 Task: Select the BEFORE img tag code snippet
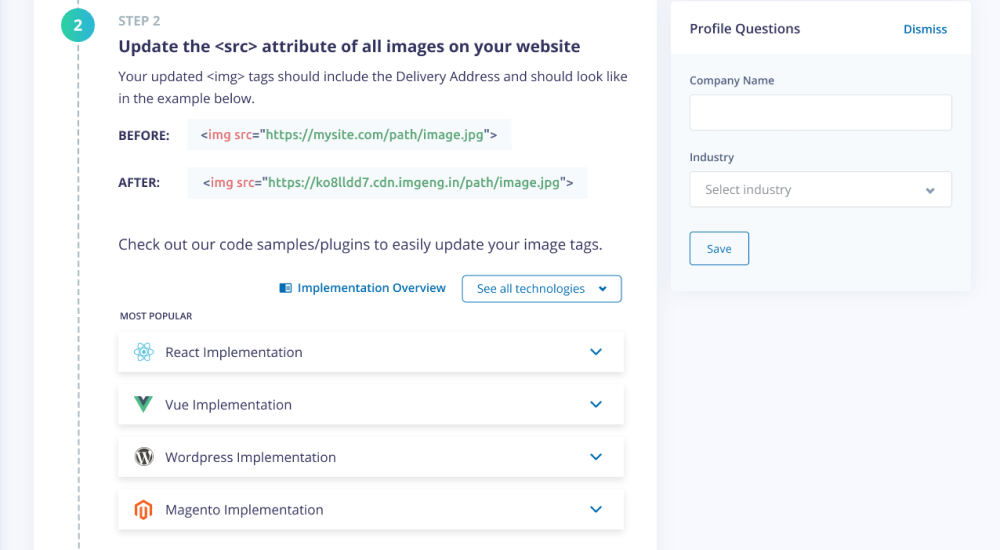coord(349,135)
